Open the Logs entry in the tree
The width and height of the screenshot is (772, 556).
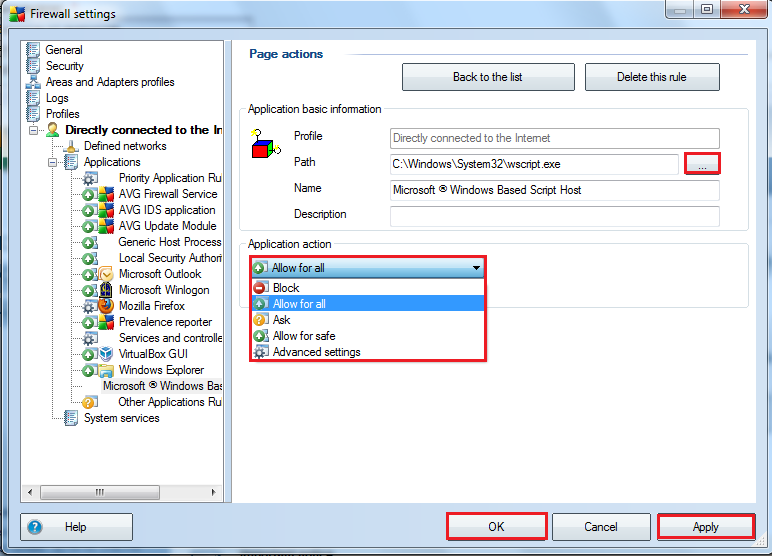tap(57, 98)
